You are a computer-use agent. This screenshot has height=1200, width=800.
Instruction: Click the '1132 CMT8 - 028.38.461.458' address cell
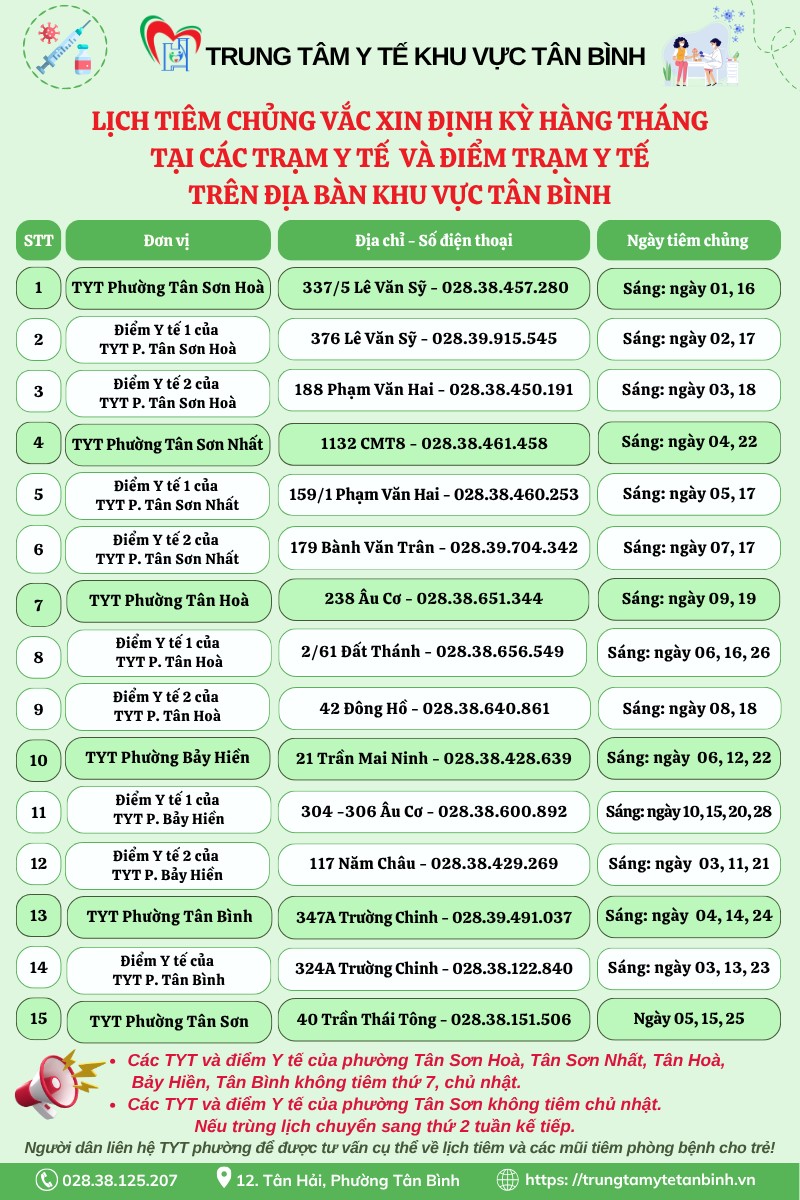tap(433, 443)
